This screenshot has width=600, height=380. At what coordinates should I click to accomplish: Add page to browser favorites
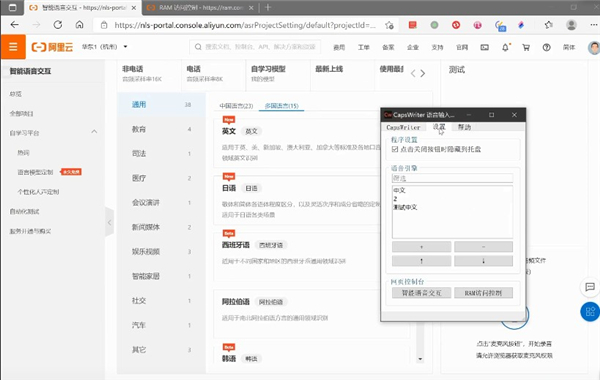(x=390, y=25)
